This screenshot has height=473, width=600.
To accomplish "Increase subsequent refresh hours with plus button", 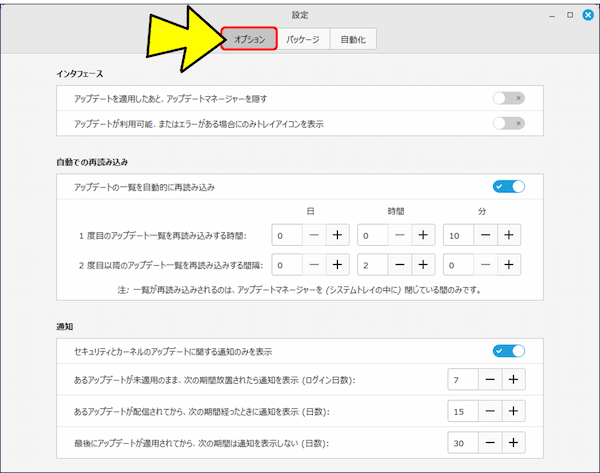I will point(423,265).
